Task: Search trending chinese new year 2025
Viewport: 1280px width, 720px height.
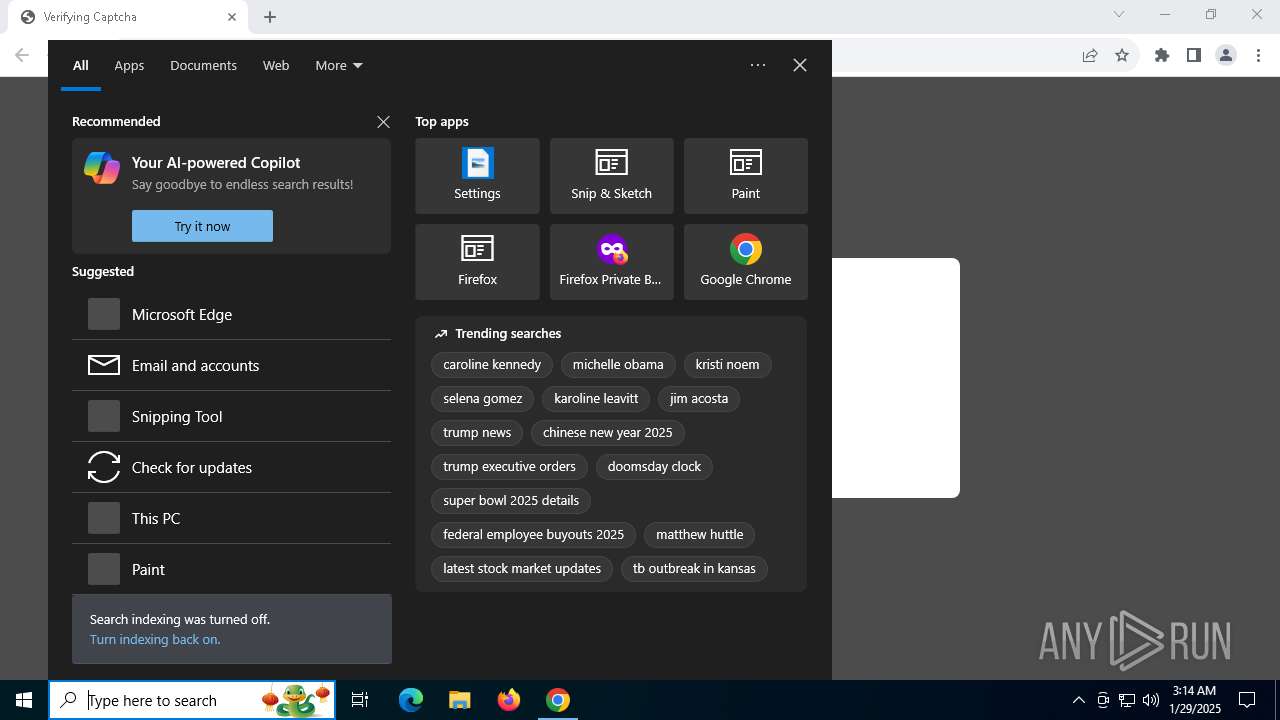Action: pos(608,433)
